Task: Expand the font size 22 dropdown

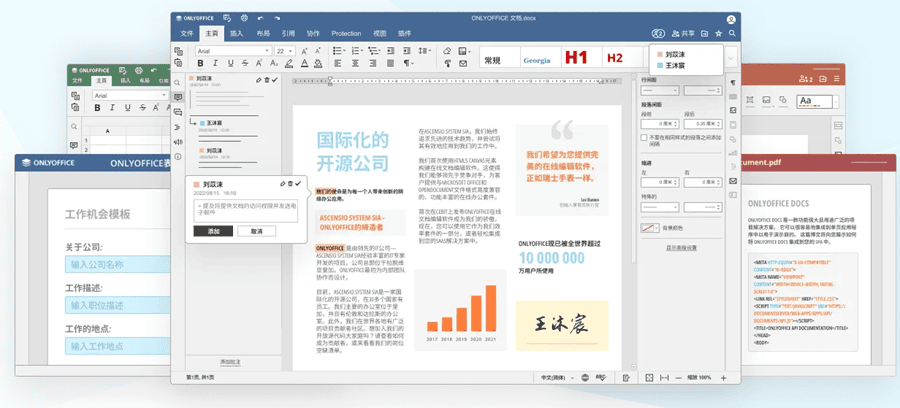Action: point(292,50)
